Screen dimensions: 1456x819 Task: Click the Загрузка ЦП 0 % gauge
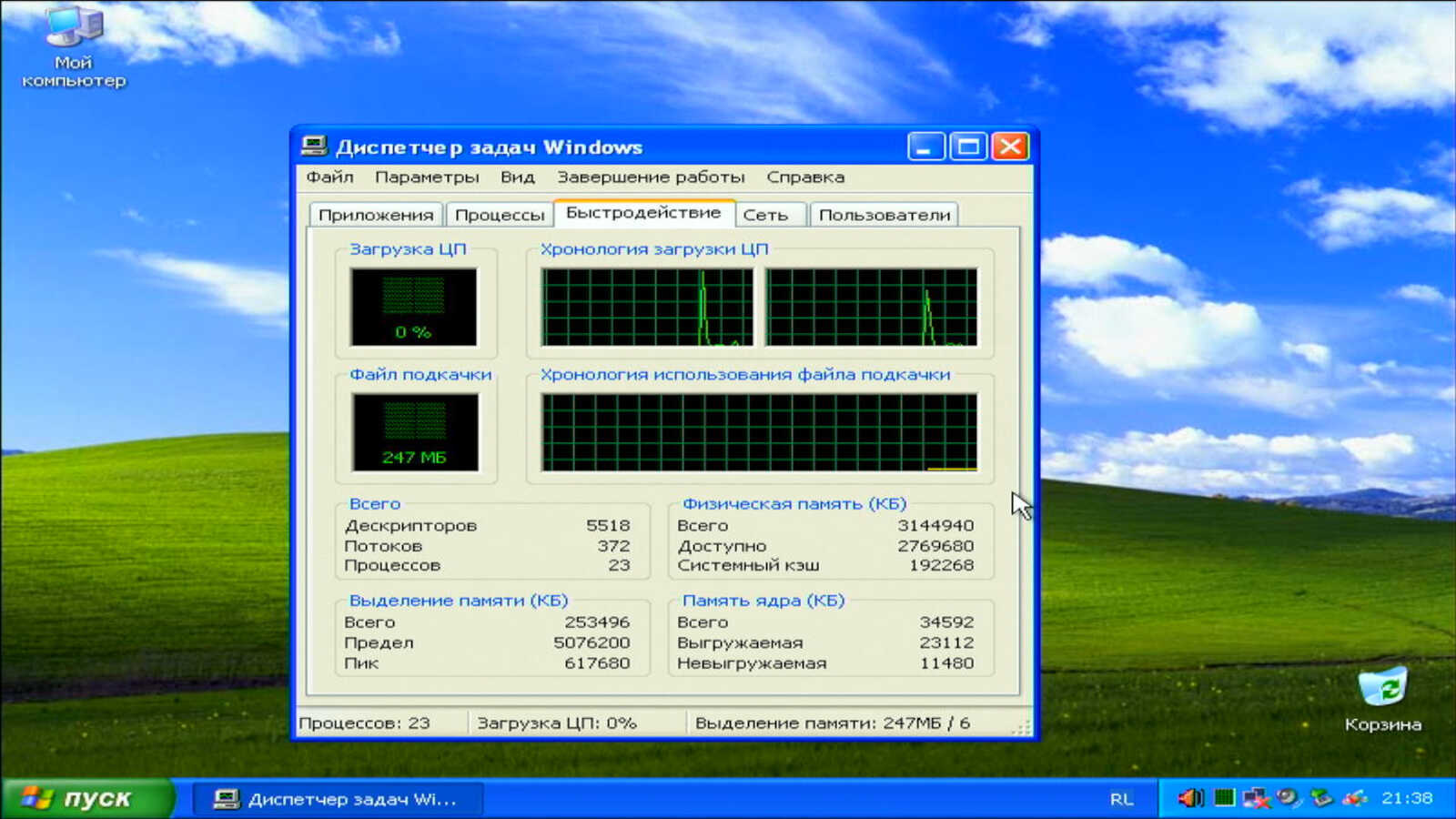[414, 307]
